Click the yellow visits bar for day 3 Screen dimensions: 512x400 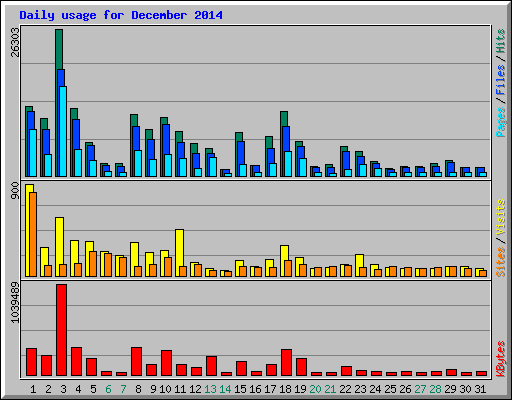coord(59,241)
